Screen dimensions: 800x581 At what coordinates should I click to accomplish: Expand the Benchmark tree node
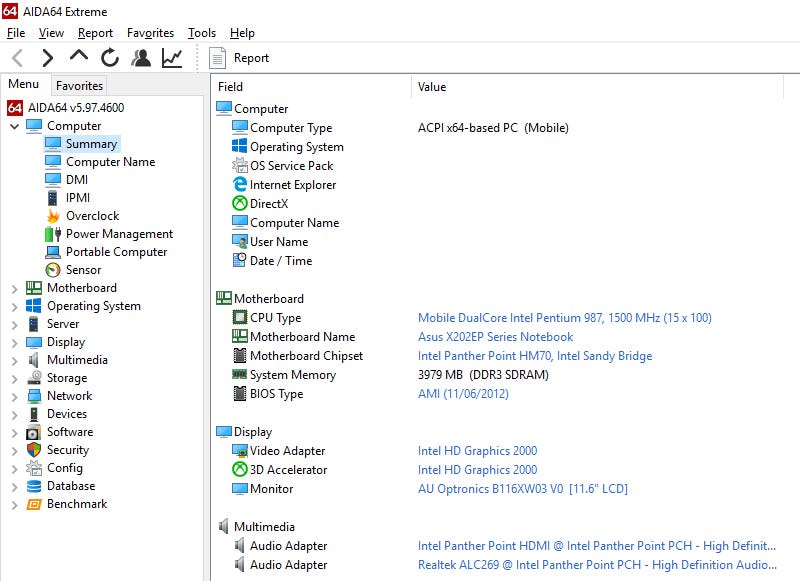14,504
